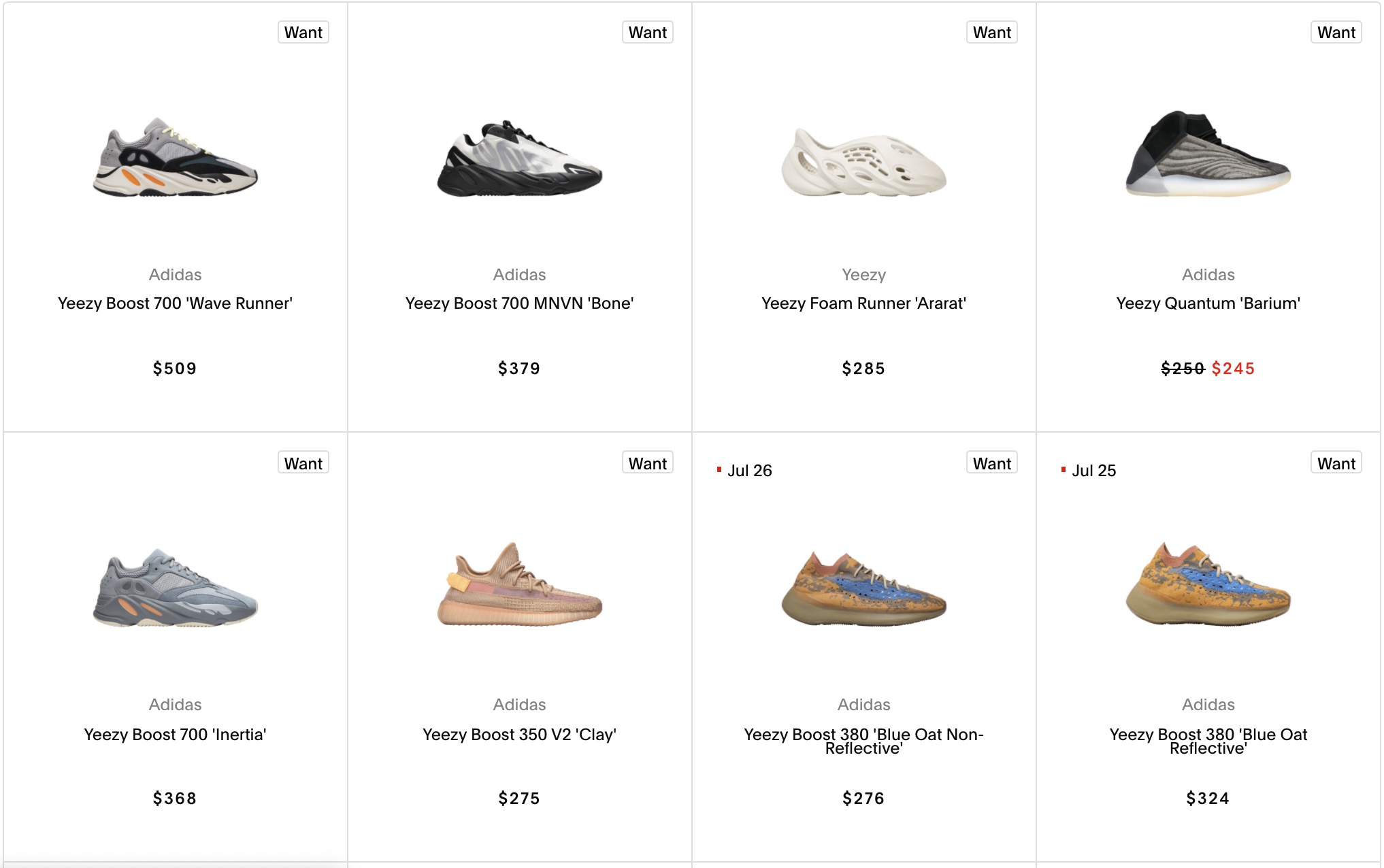Click the Foam Runner Ararat shoe image
The width and height of the screenshot is (1384, 868).
coord(863,162)
